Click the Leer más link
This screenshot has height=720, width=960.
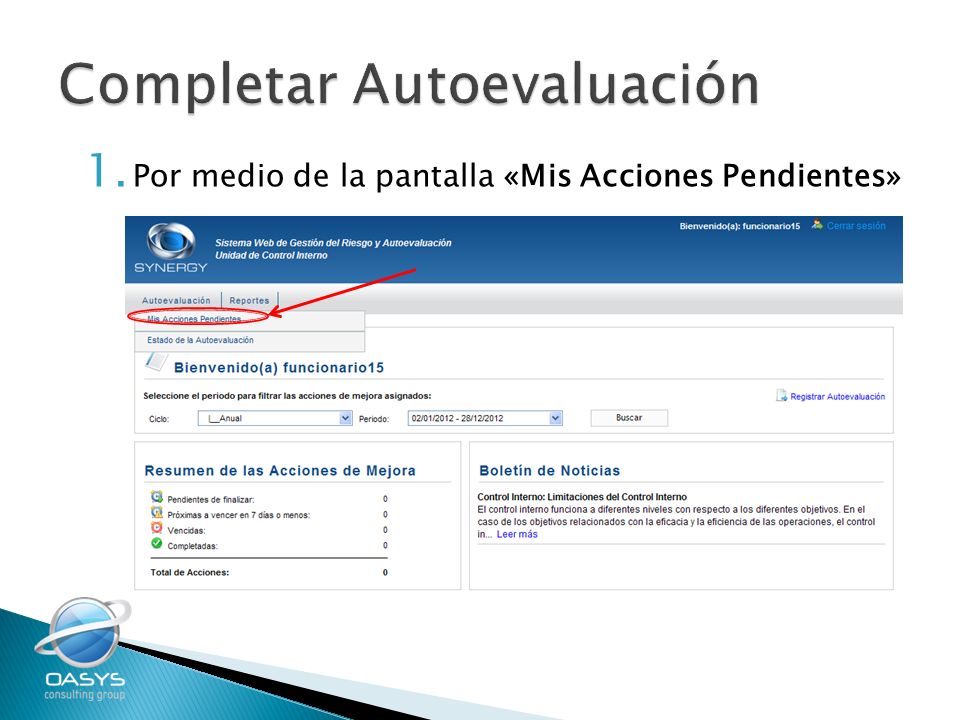click(x=517, y=534)
